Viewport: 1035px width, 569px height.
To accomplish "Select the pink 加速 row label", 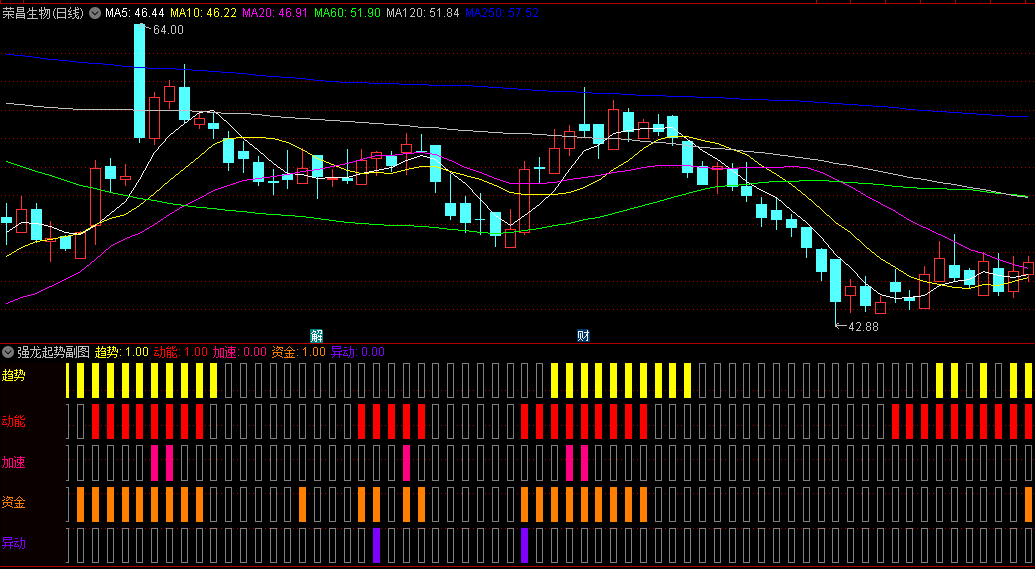I will (13, 462).
